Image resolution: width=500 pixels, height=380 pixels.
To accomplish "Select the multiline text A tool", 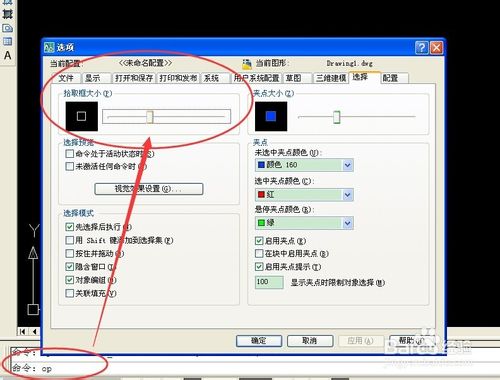I will pyautogui.click(x=8, y=55).
